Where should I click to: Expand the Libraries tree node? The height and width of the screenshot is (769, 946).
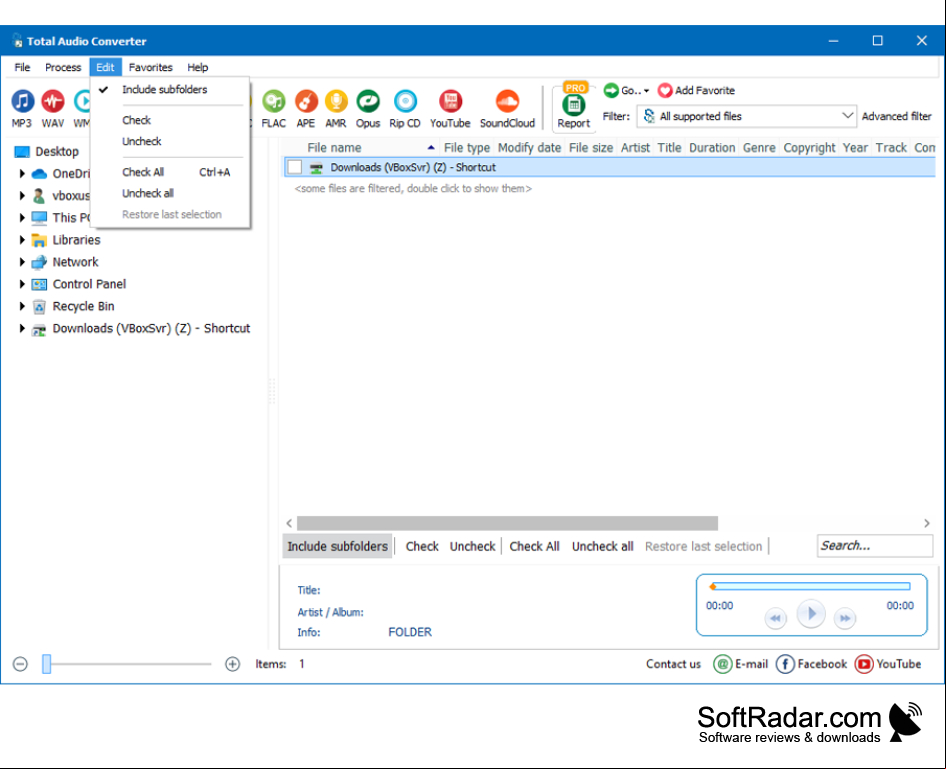(x=22, y=240)
